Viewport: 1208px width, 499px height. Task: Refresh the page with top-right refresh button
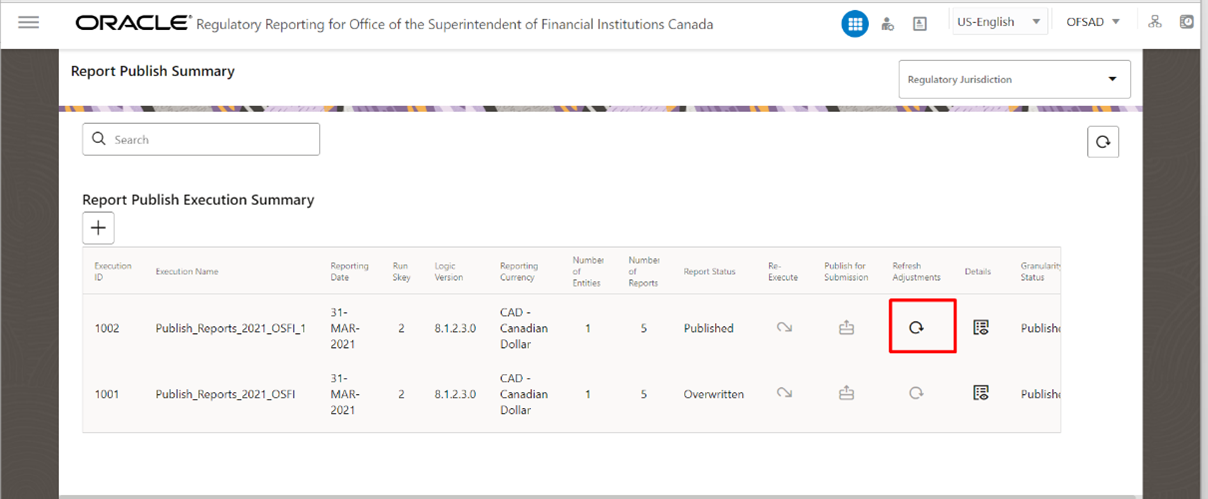(1103, 142)
